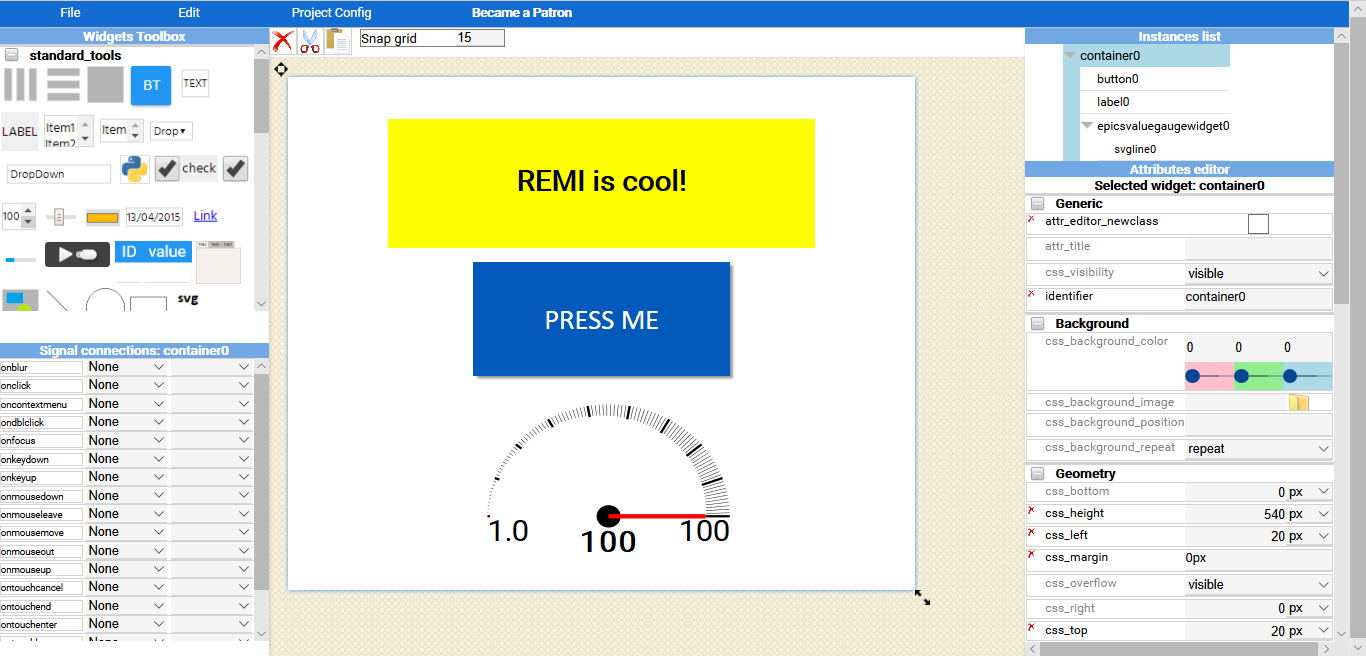This screenshot has height=656, width=1366.
Task: Pick the blue BT button widget
Action: point(151,86)
